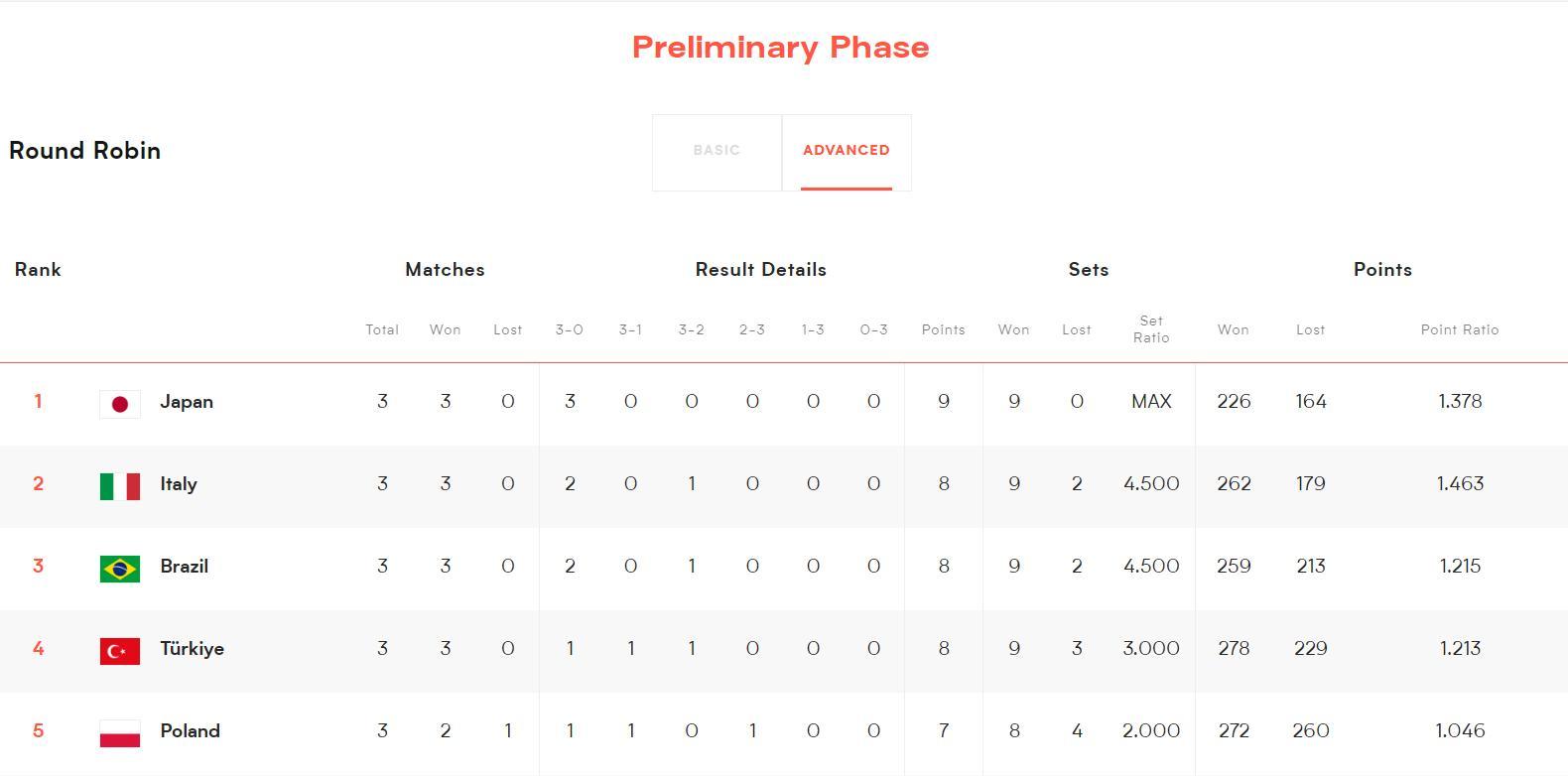Viewport: 1568px width, 776px height.
Task: Click the Set Ratio column header
Action: [x=1151, y=329]
